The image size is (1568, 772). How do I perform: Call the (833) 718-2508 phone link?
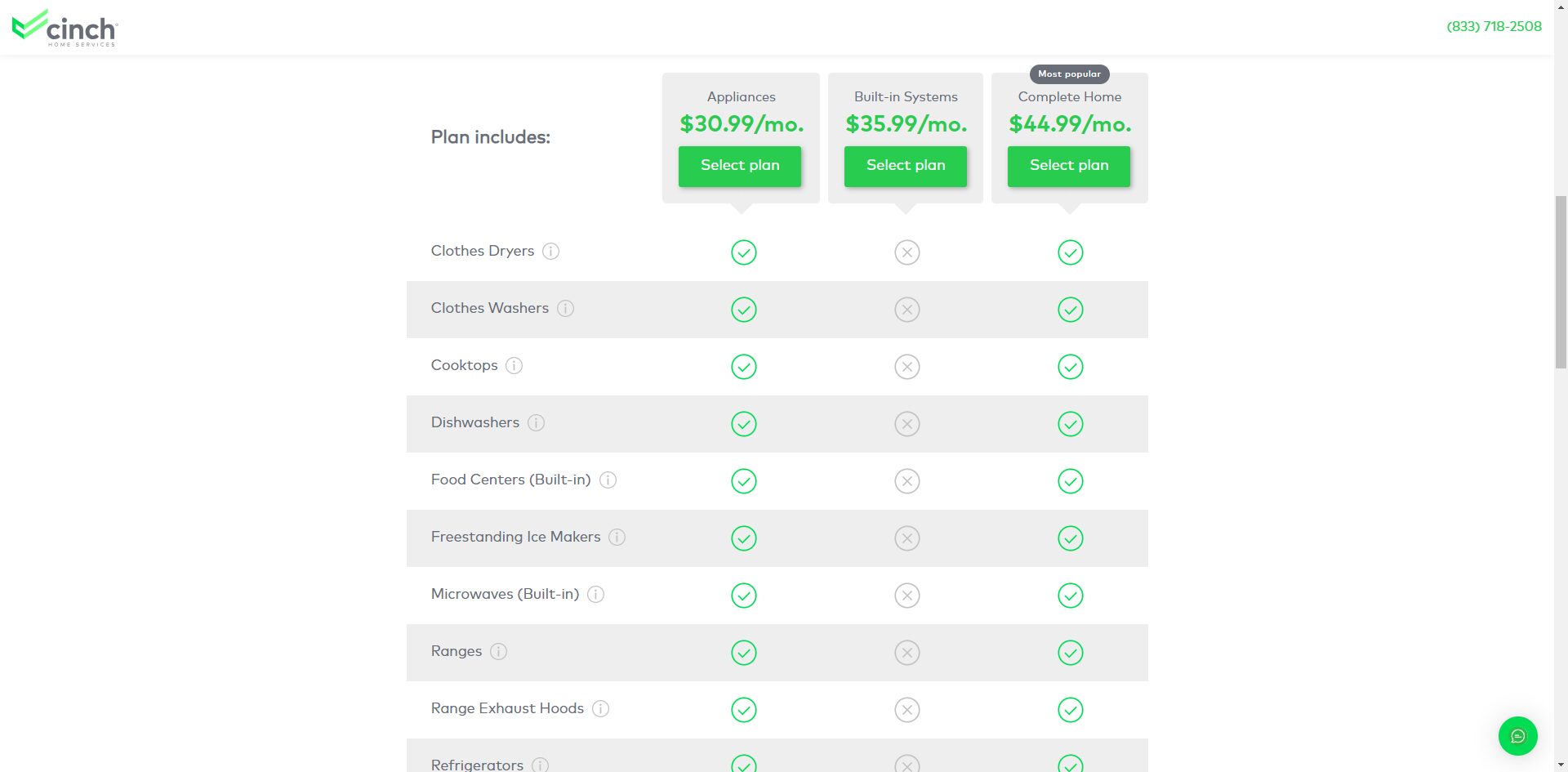click(x=1493, y=25)
